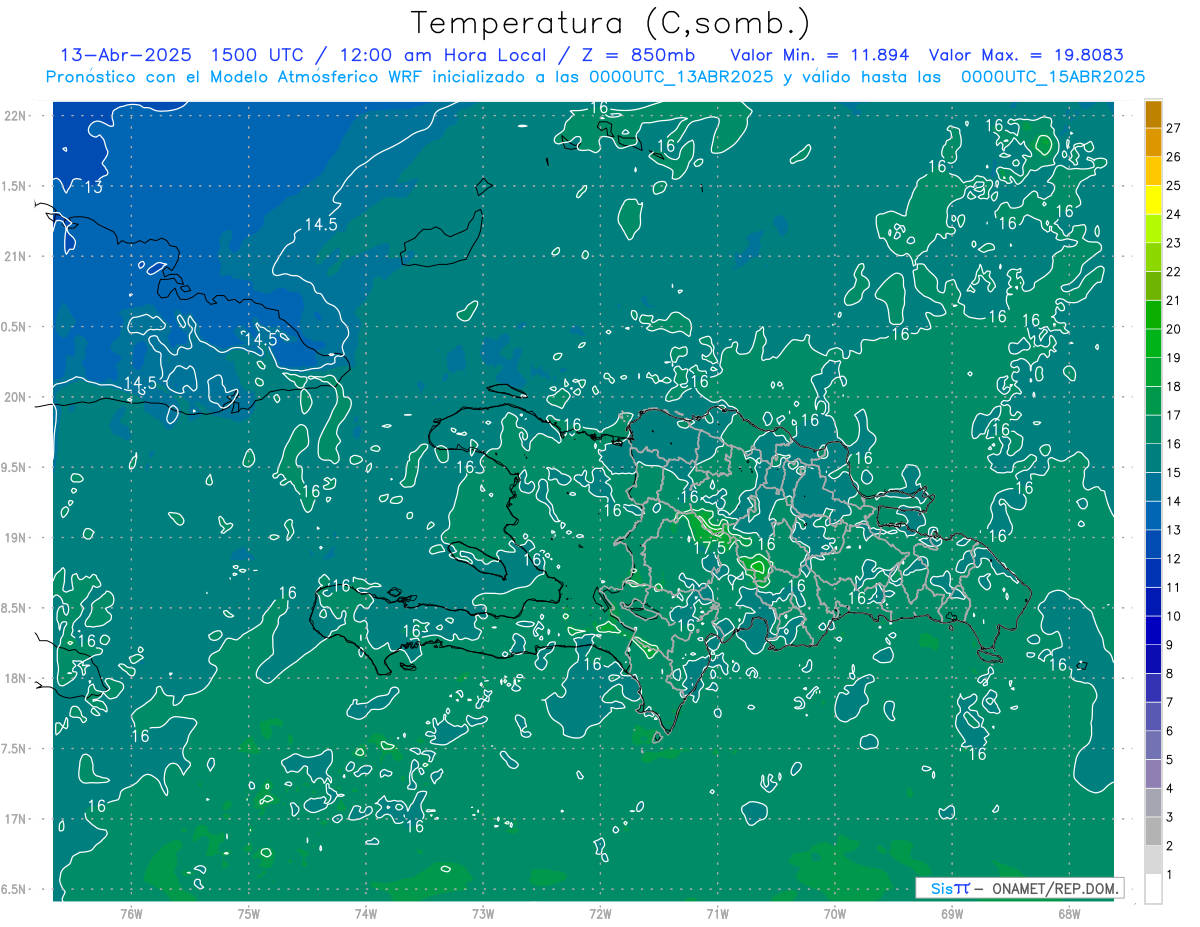The image size is (1200, 927).
Task: Click the "73W" longitude axis label
Action: [483, 913]
